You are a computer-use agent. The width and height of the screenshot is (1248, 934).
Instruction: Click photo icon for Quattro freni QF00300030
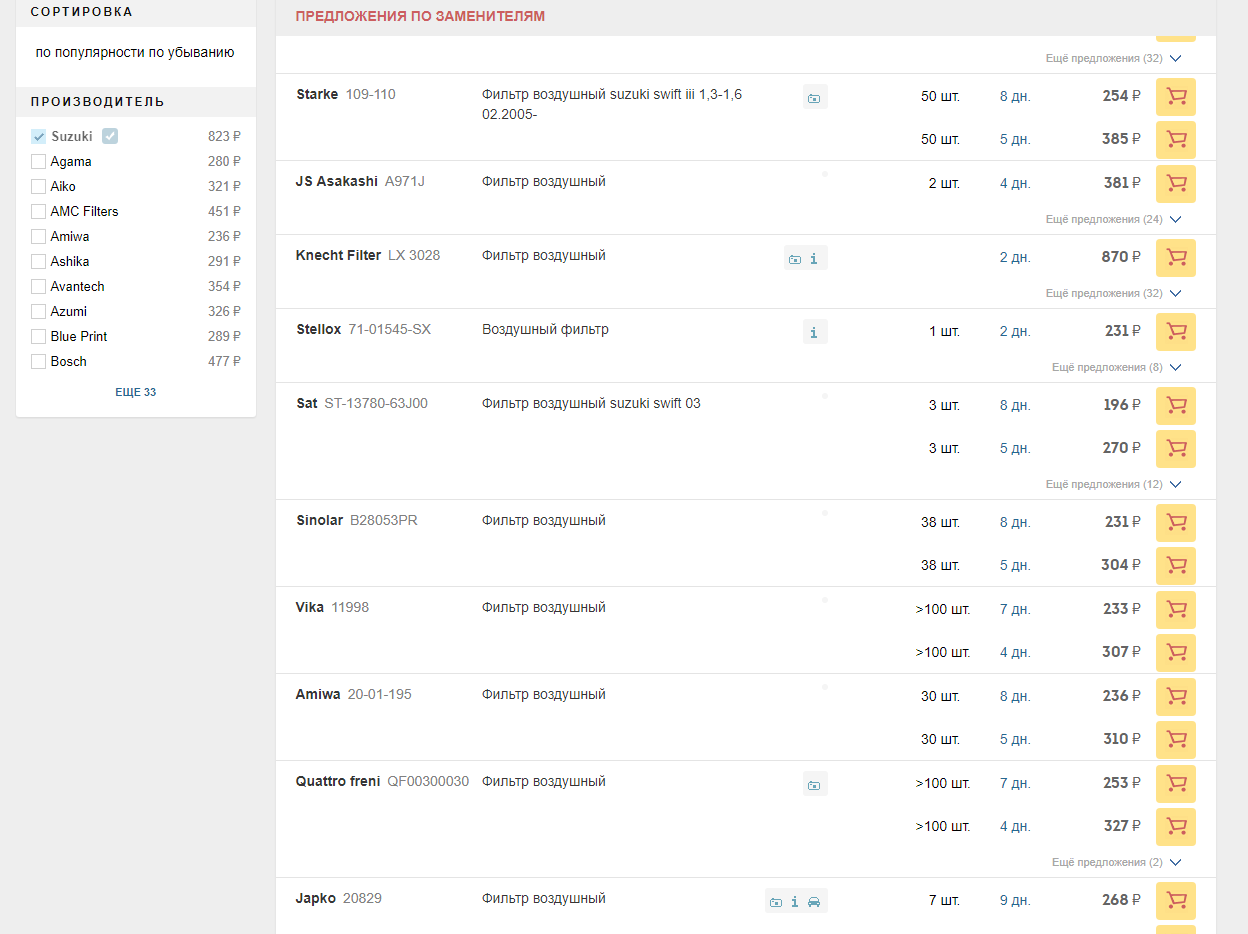click(x=814, y=785)
